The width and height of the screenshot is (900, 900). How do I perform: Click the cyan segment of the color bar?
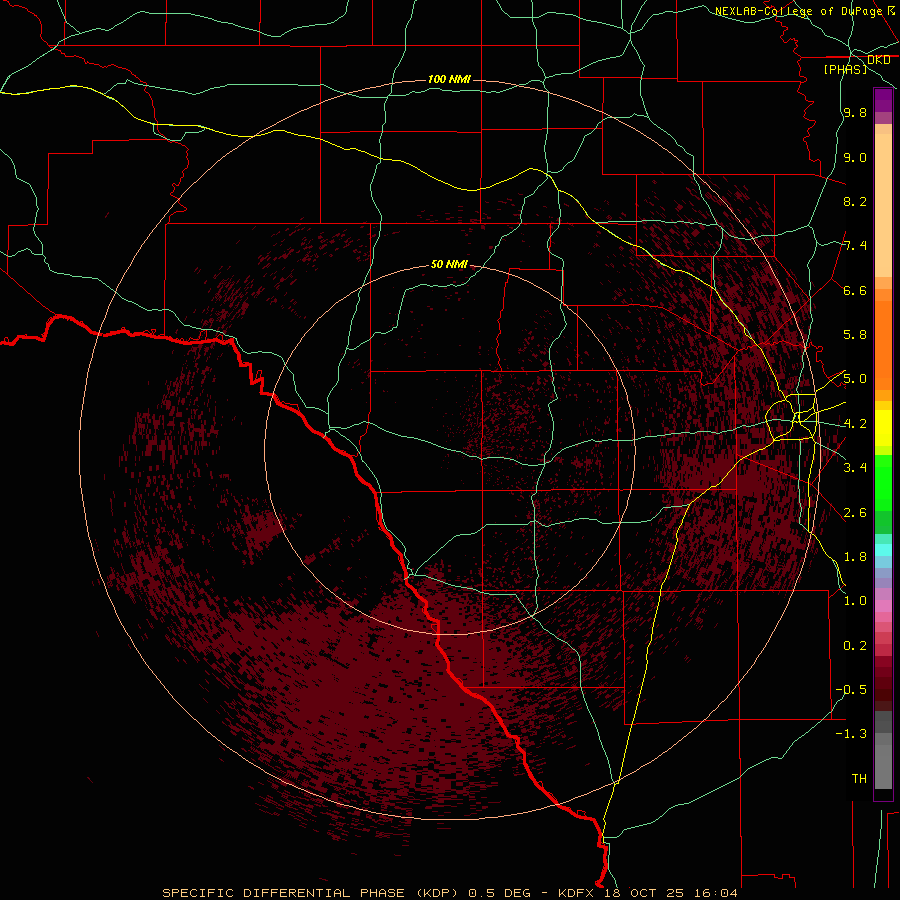click(x=883, y=550)
